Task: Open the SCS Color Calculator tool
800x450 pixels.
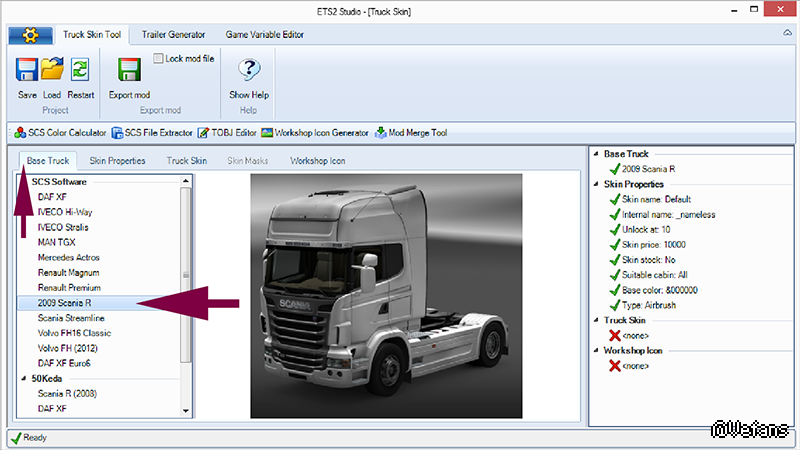Action: pyautogui.click(x=60, y=133)
